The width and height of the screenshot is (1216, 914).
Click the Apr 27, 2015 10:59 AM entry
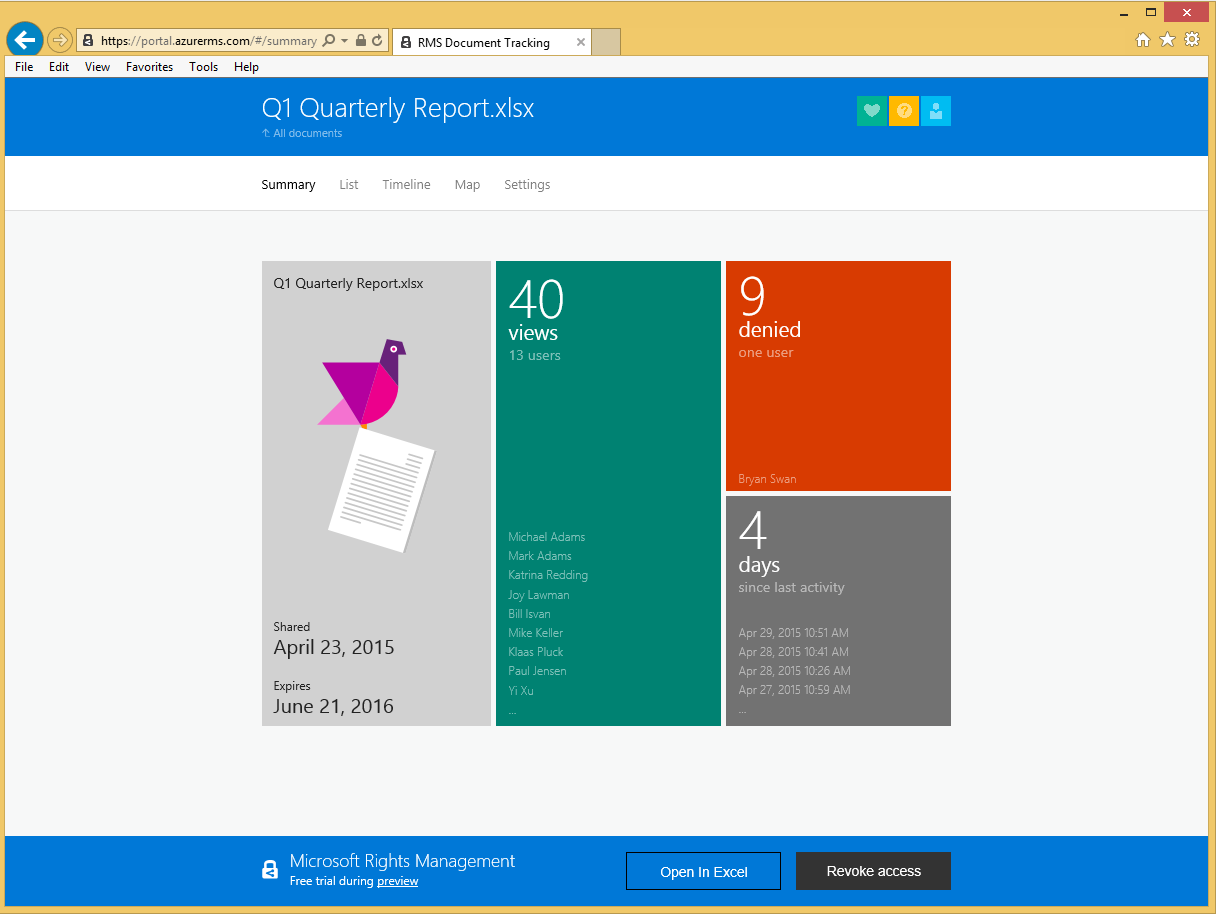794,690
